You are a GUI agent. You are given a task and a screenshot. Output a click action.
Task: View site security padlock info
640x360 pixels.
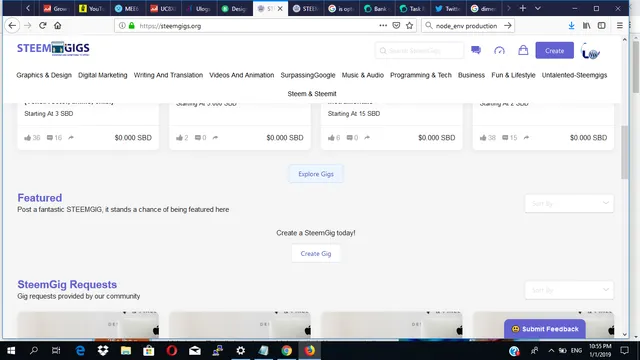[x=131, y=25]
